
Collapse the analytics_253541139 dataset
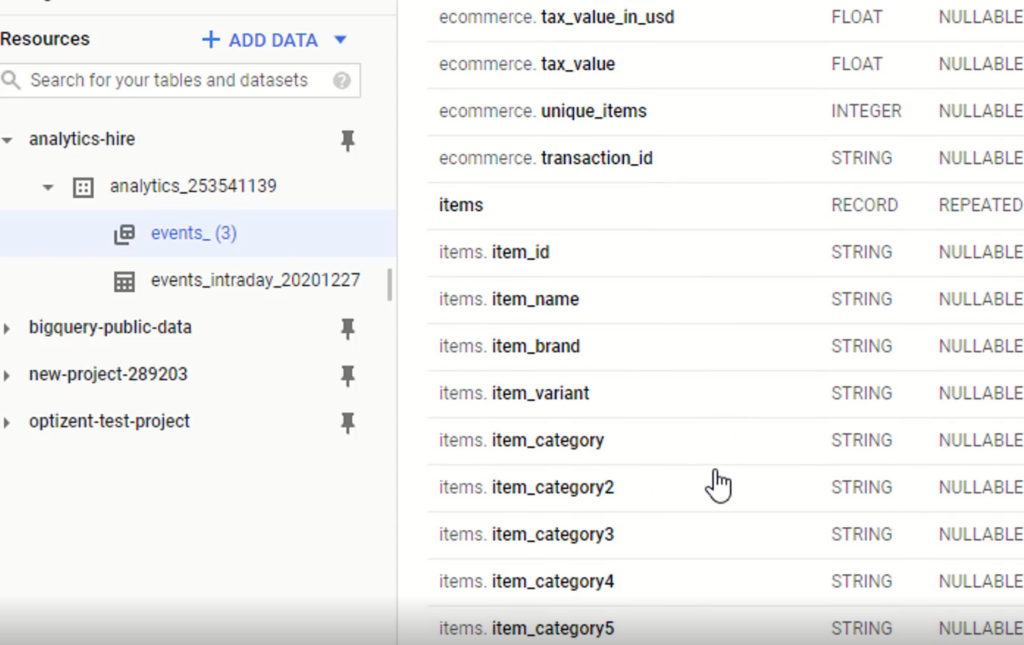tap(47, 187)
